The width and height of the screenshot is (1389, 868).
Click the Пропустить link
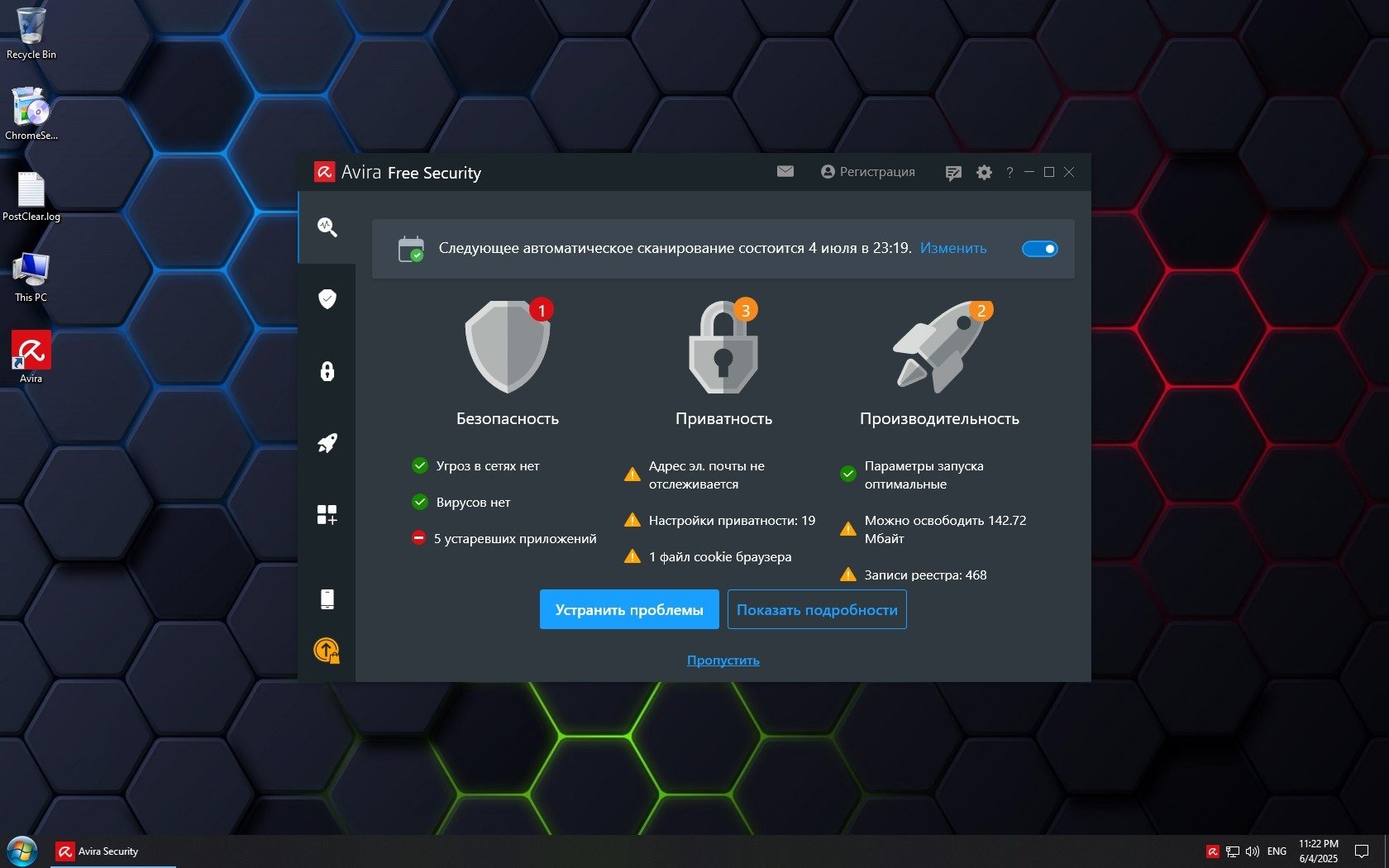pos(723,661)
